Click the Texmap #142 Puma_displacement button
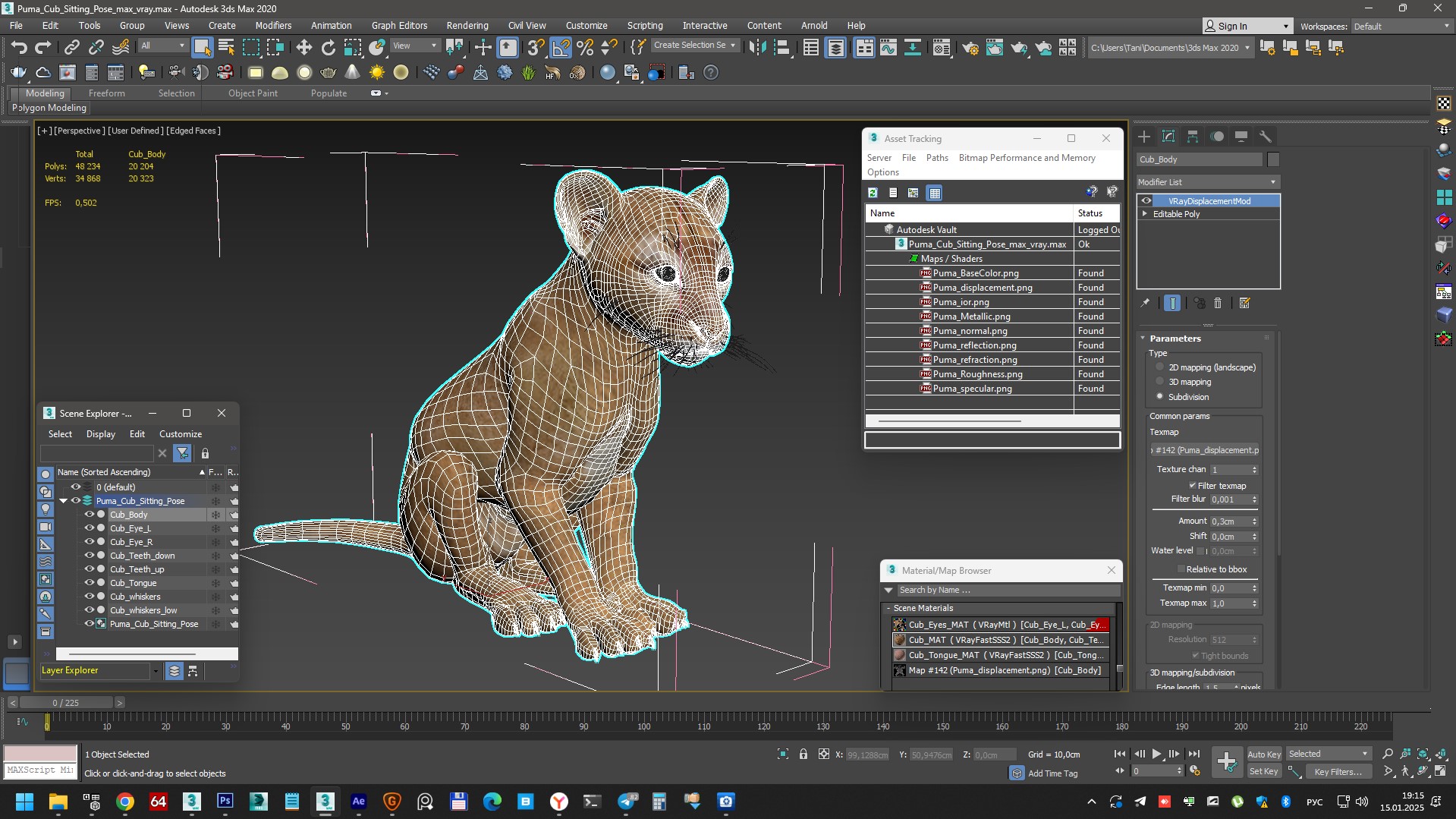The image size is (1456, 819). [x=1206, y=450]
